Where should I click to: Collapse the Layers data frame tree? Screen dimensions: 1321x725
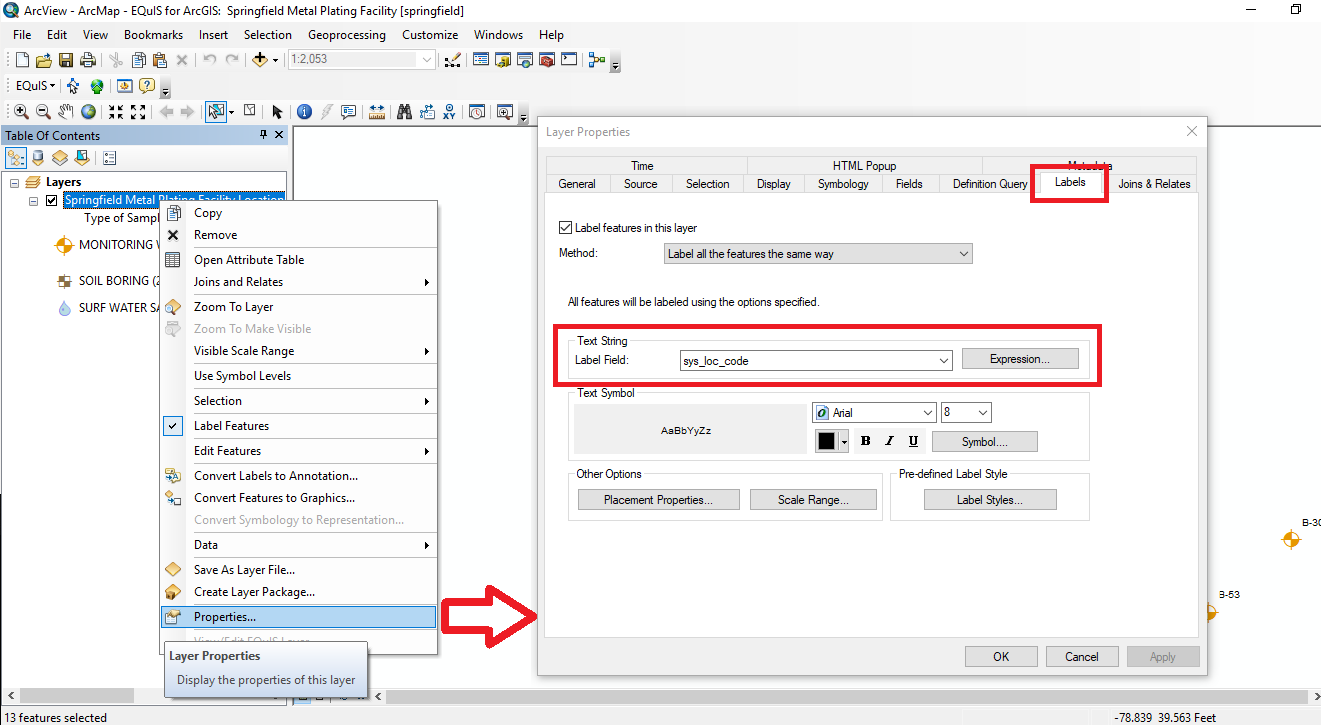[x=15, y=183]
